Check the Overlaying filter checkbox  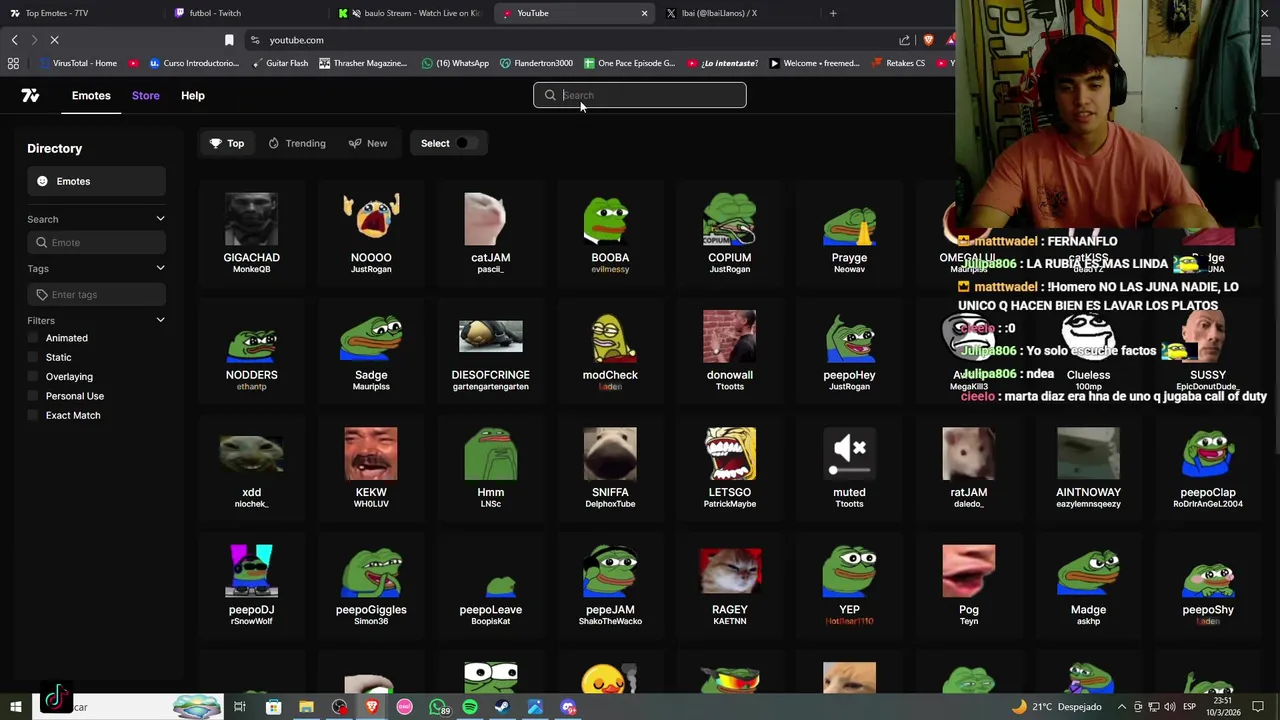tap(33, 376)
